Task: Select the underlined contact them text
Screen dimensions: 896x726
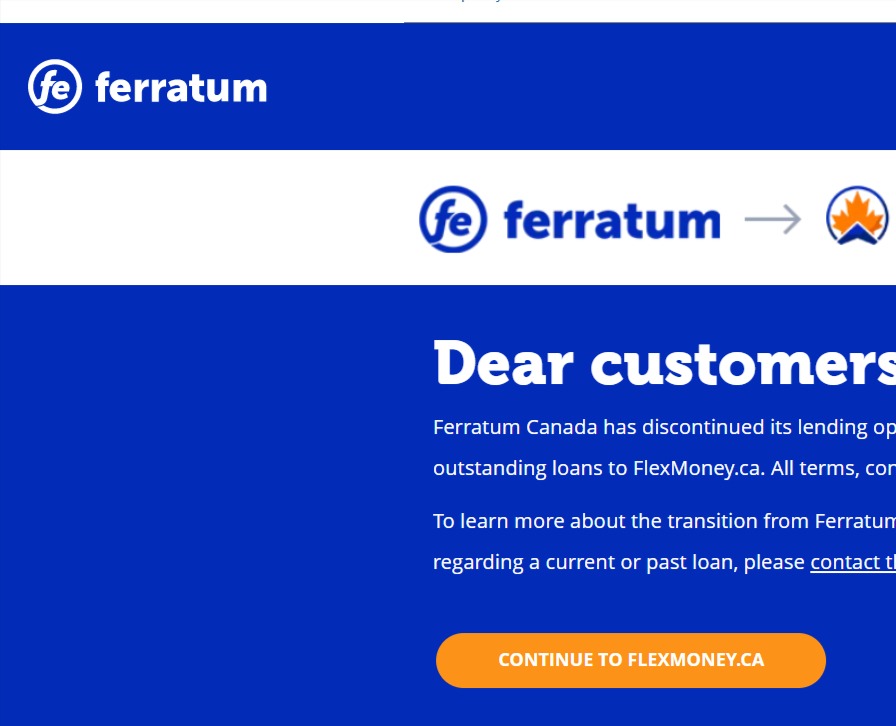Action: coord(853,562)
